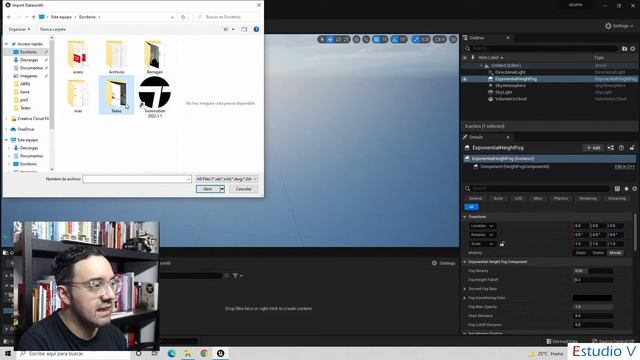The image size is (640, 360).
Task: Open the file type filter dropdown
Action: [x=227, y=179]
